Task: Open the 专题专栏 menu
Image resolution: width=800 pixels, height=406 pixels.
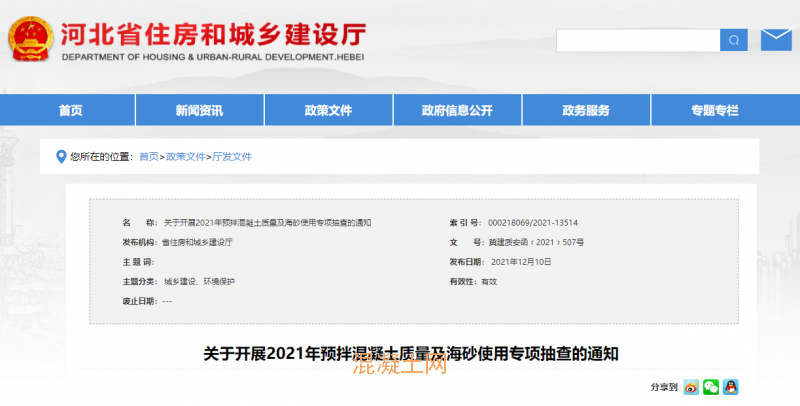Action: pyautogui.click(x=714, y=111)
